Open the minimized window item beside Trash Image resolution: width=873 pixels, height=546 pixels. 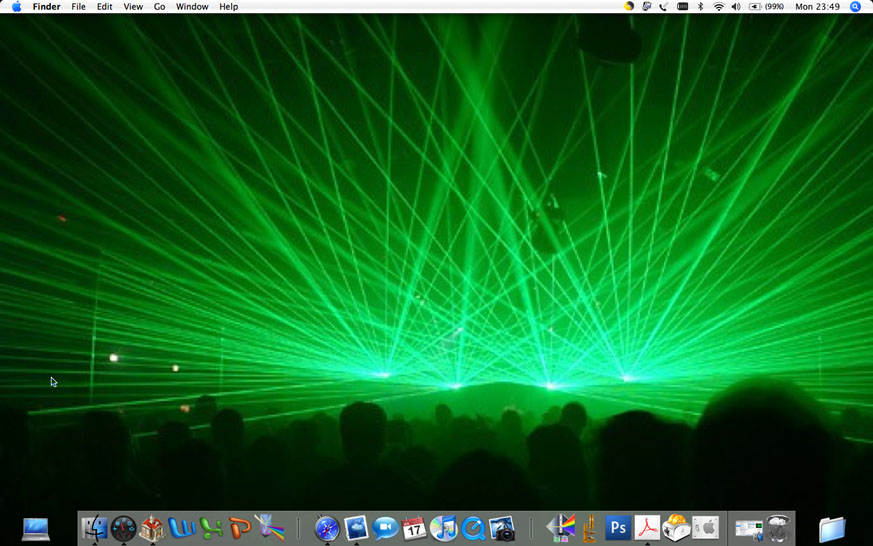pyautogui.click(x=749, y=529)
